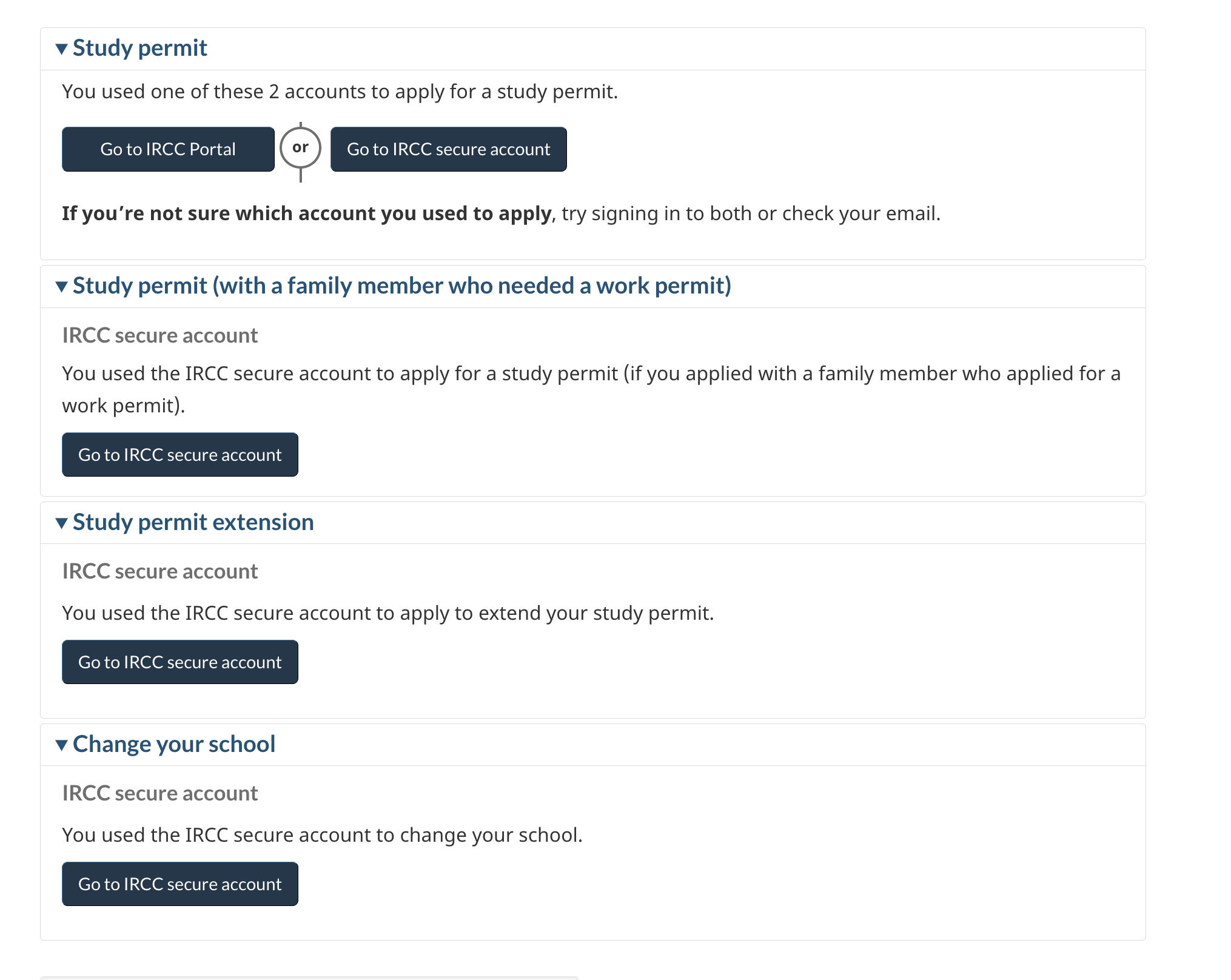The width and height of the screenshot is (1231, 980).
Task: Collapse the Study permit section heading
Action: point(139,49)
